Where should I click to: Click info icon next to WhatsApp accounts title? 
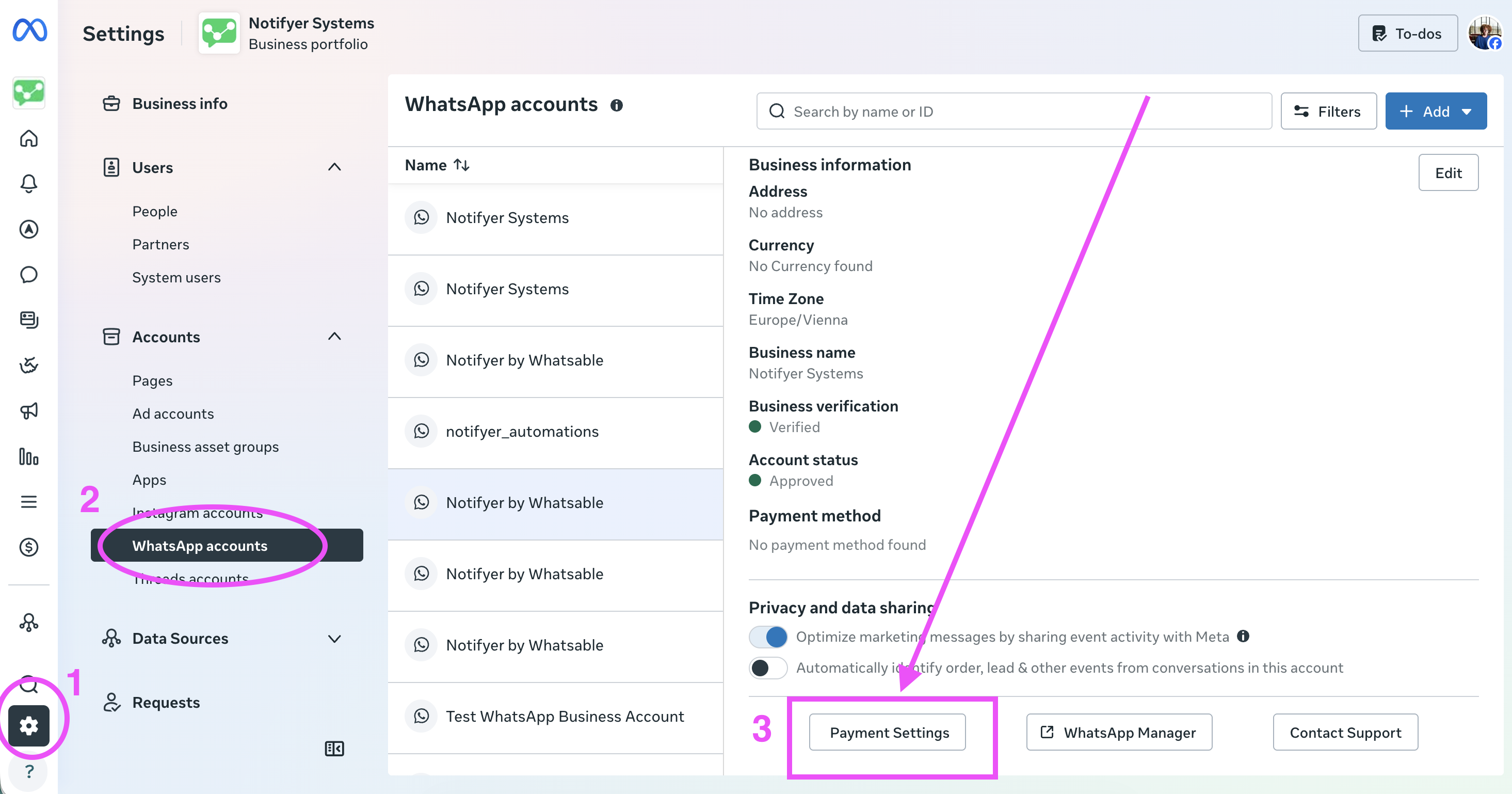[616, 105]
